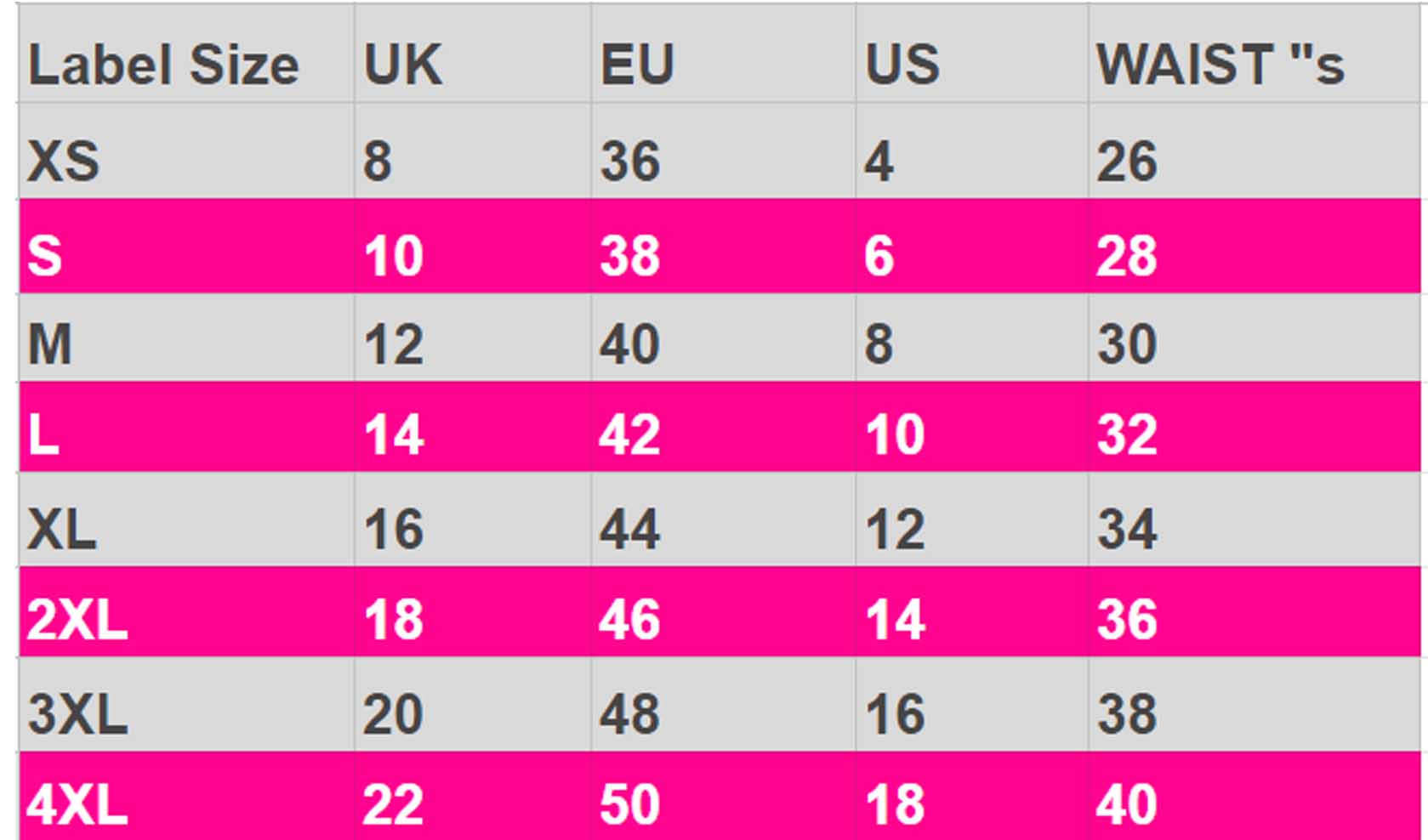Screen dimensions: 1428x840
Task: Click the WAIST "s column header
Action: pos(1220,65)
